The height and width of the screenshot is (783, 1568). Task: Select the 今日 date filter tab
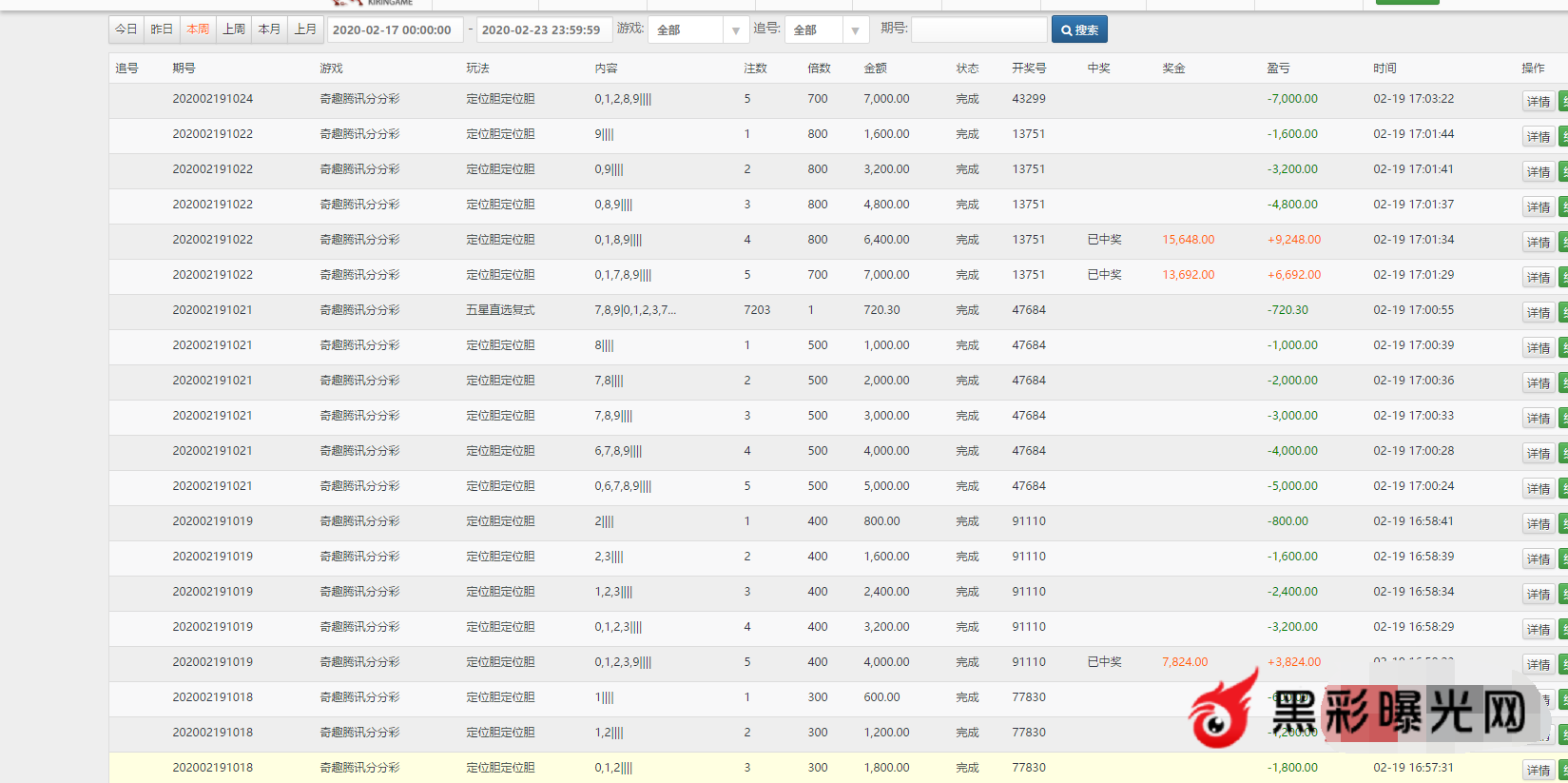126,29
